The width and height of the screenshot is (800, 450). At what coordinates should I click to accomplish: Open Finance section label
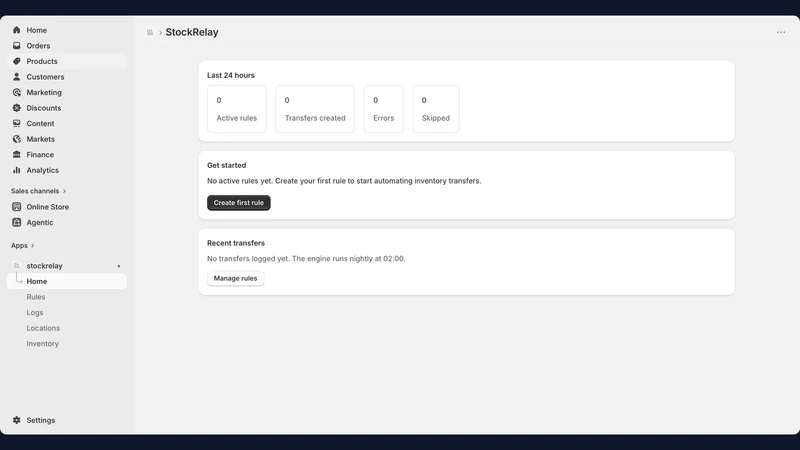click(x=40, y=155)
